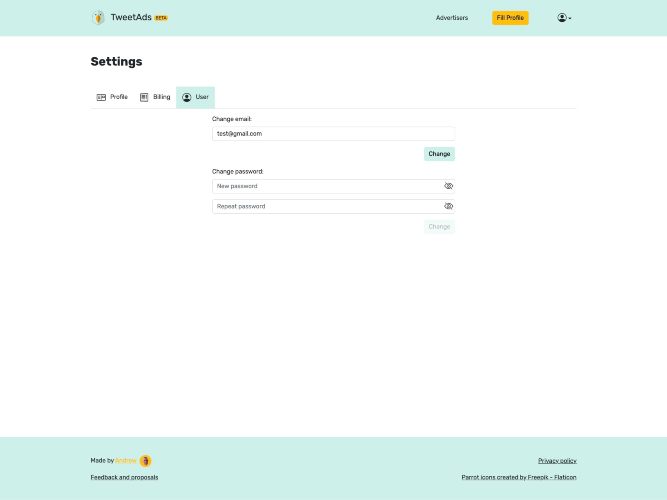The height and width of the screenshot is (500, 667).
Task: Click Andrew's avatar photo in footer
Action: pos(145,461)
